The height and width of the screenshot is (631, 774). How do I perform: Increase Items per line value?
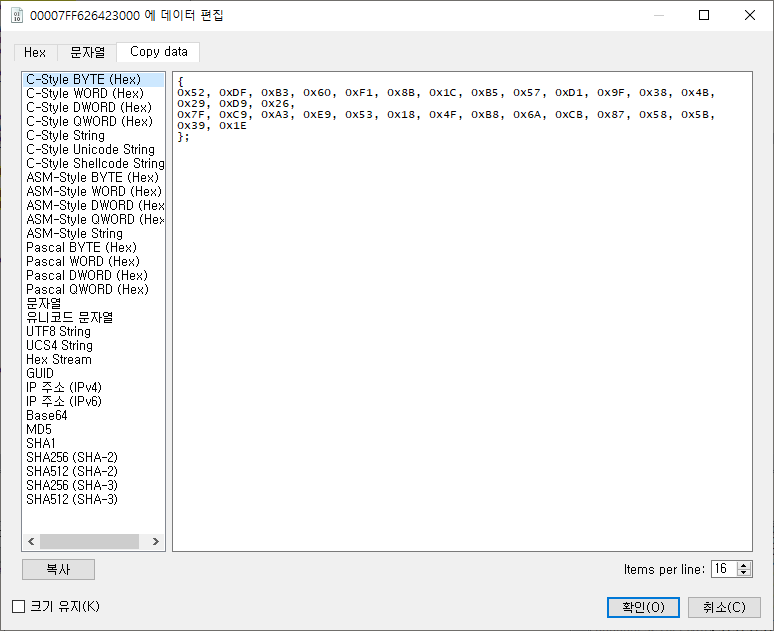(x=744, y=565)
